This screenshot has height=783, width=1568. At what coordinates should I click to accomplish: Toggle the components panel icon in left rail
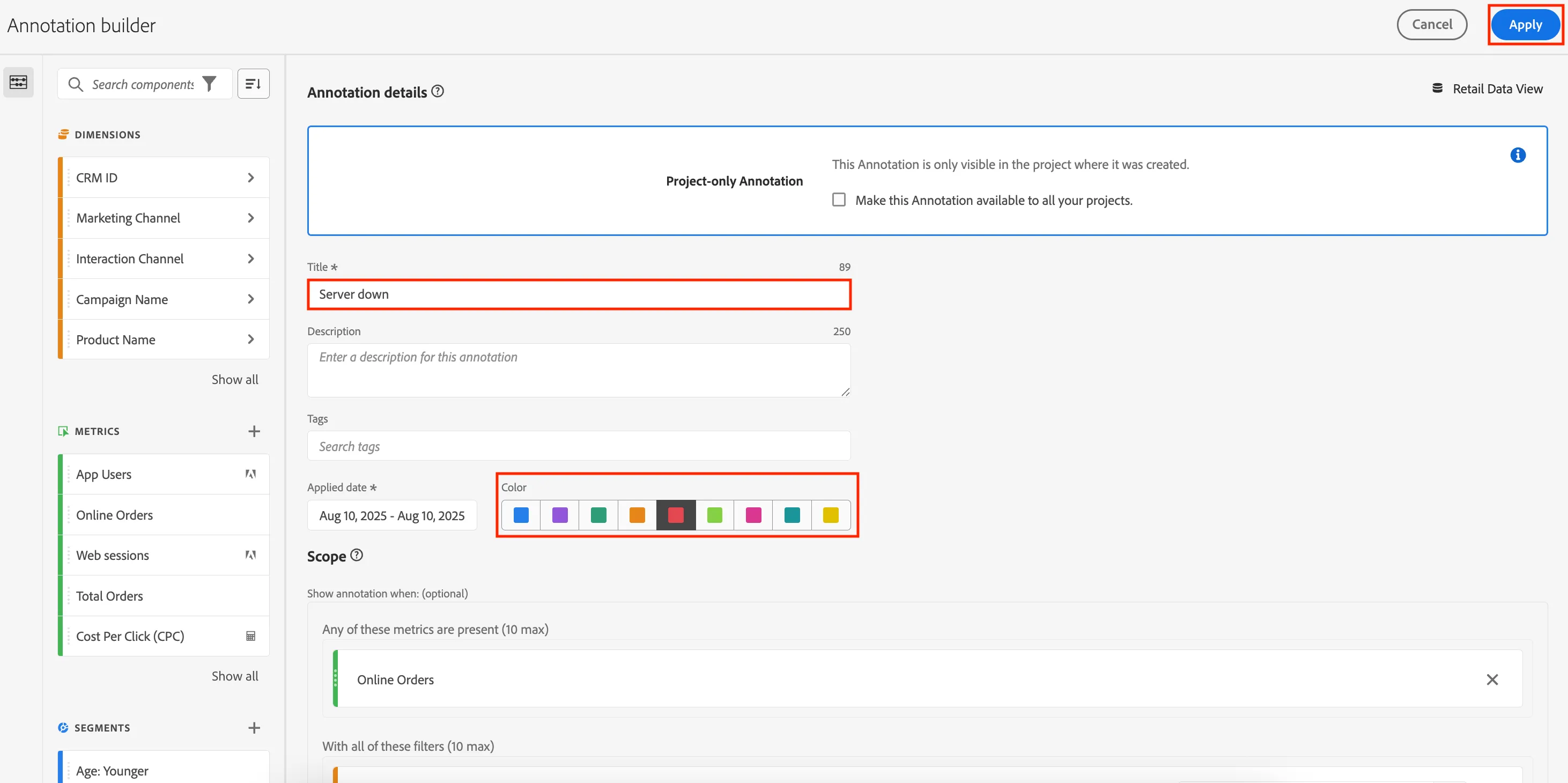(x=18, y=82)
